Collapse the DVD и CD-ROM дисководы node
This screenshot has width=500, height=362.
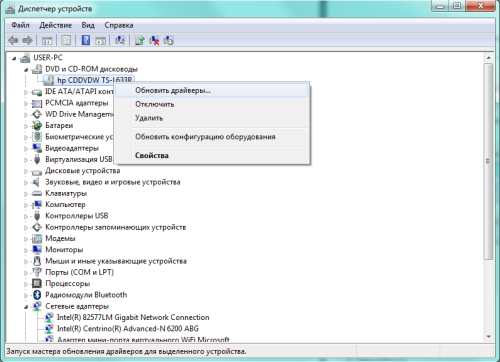pos(26,70)
